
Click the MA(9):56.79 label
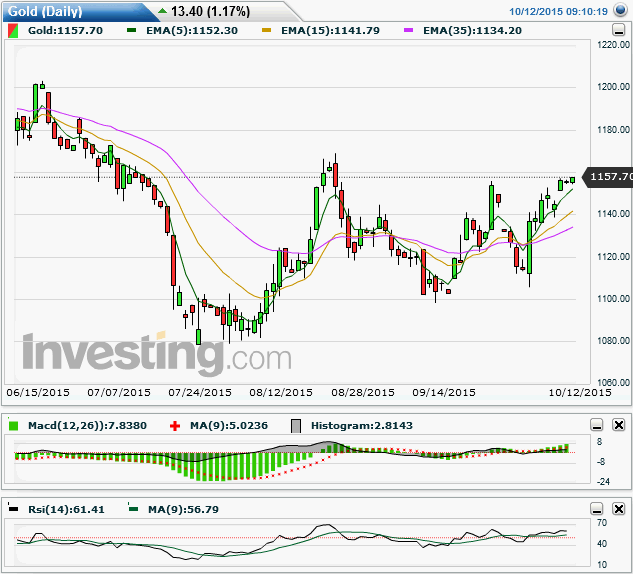[183, 509]
